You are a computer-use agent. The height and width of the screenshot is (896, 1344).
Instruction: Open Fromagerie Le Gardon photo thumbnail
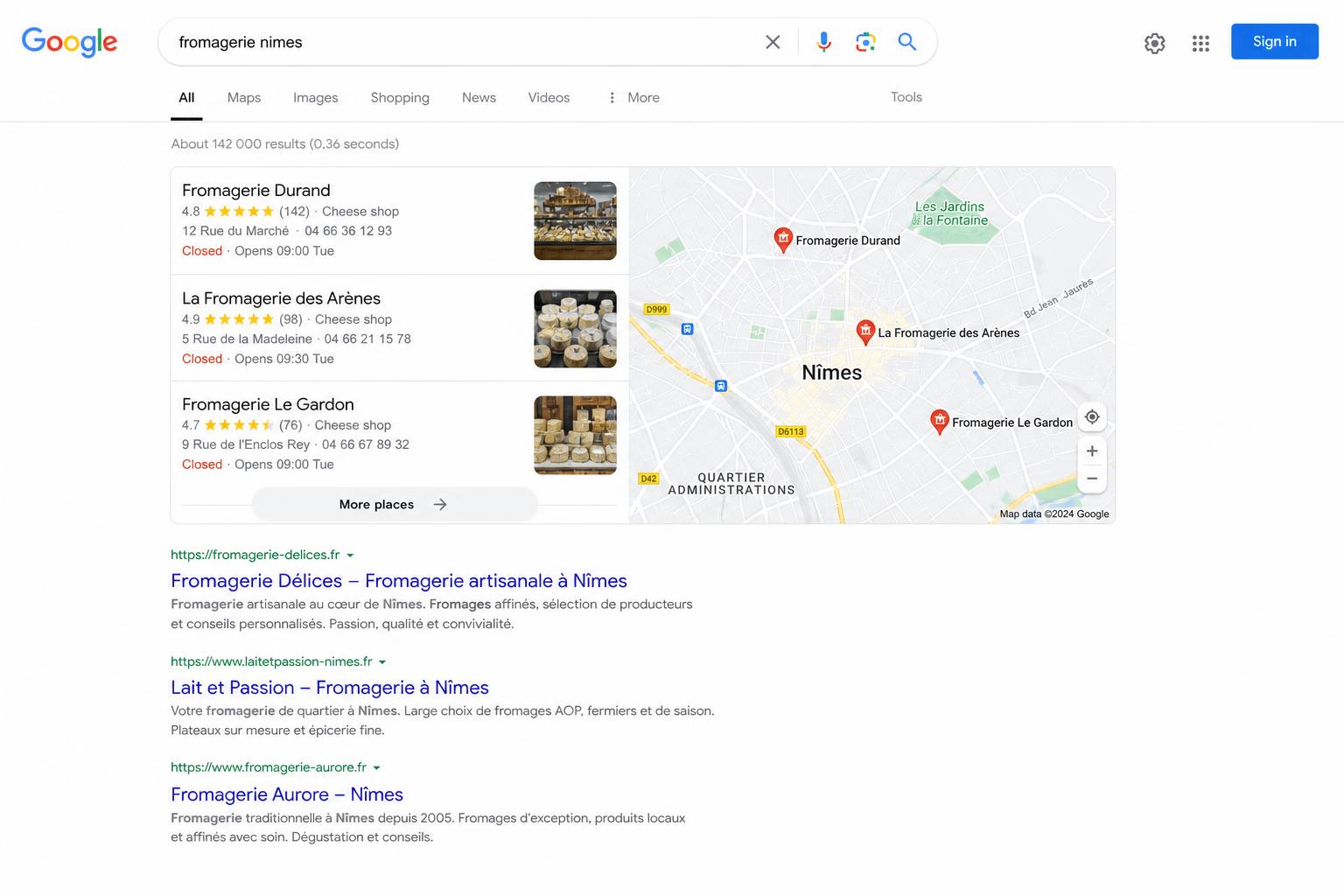pos(575,435)
